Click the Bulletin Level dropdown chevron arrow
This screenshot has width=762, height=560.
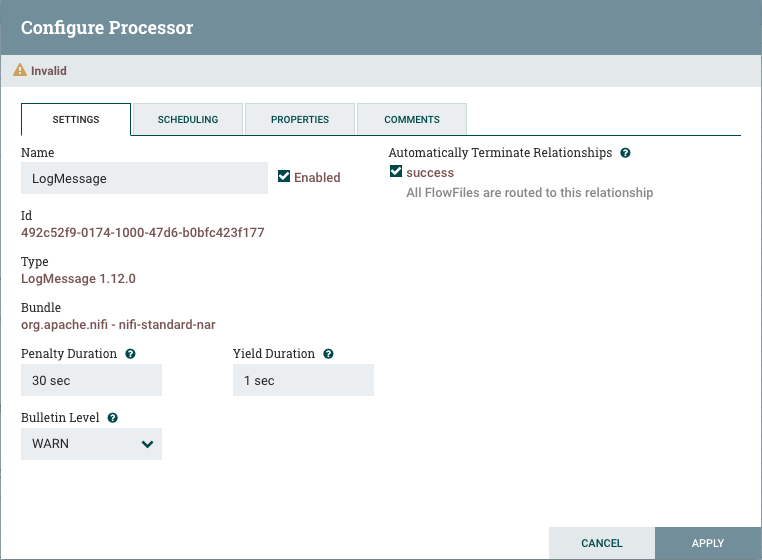click(148, 444)
